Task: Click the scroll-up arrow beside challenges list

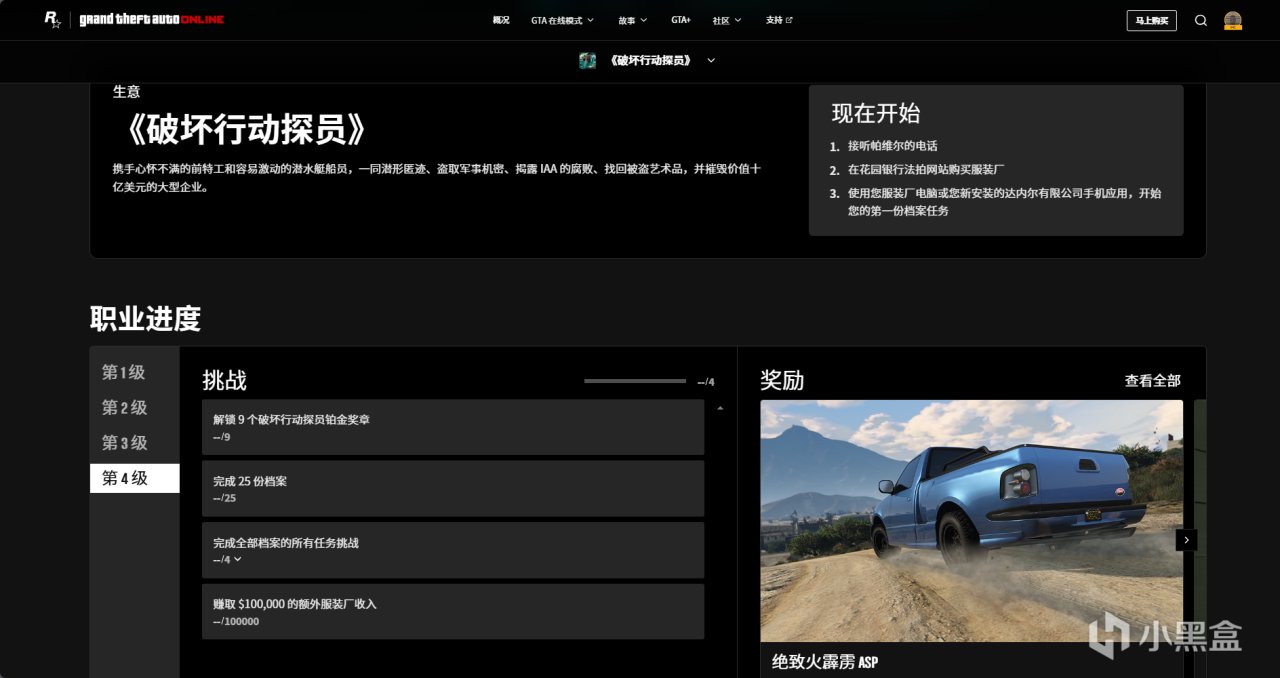Action: point(720,408)
